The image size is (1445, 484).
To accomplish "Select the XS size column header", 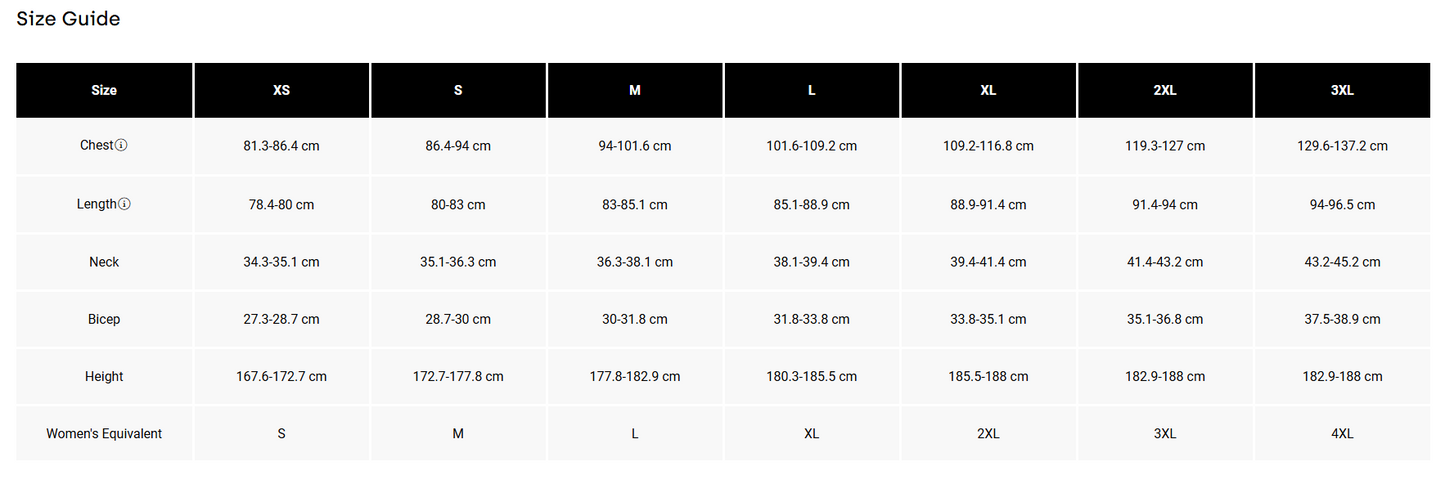I will click(x=282, y=90).
